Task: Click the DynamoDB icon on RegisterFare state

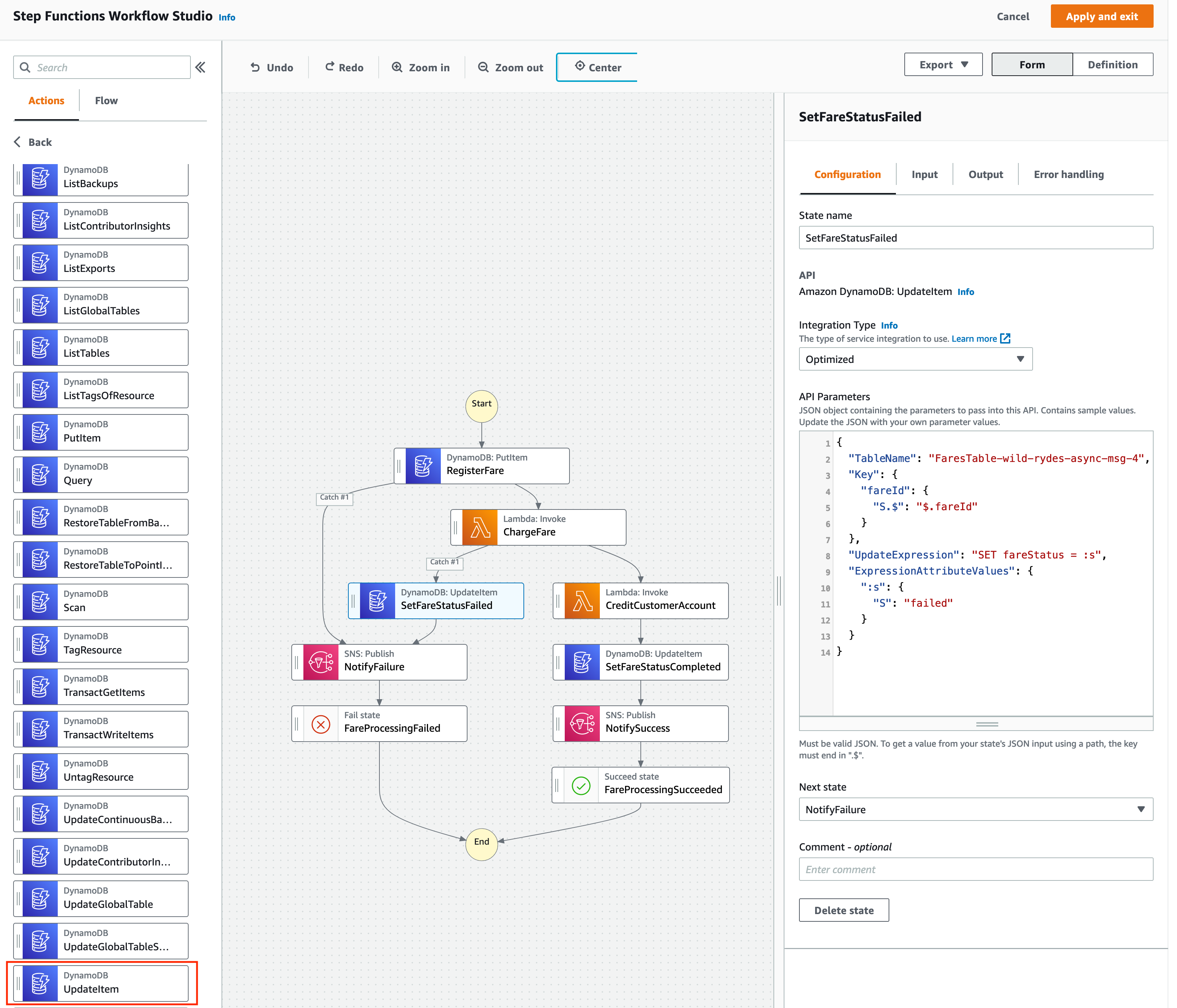Action: click(423, 466)
